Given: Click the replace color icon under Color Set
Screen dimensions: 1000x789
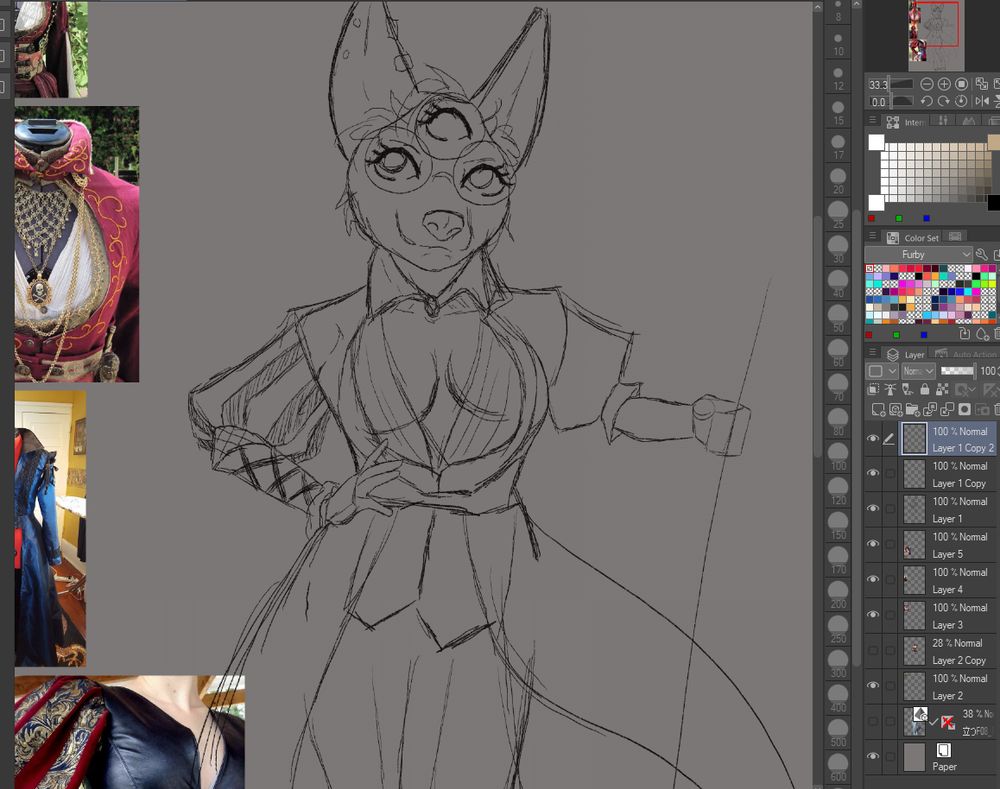Looking at the screenshot, I should click(964, 334).
